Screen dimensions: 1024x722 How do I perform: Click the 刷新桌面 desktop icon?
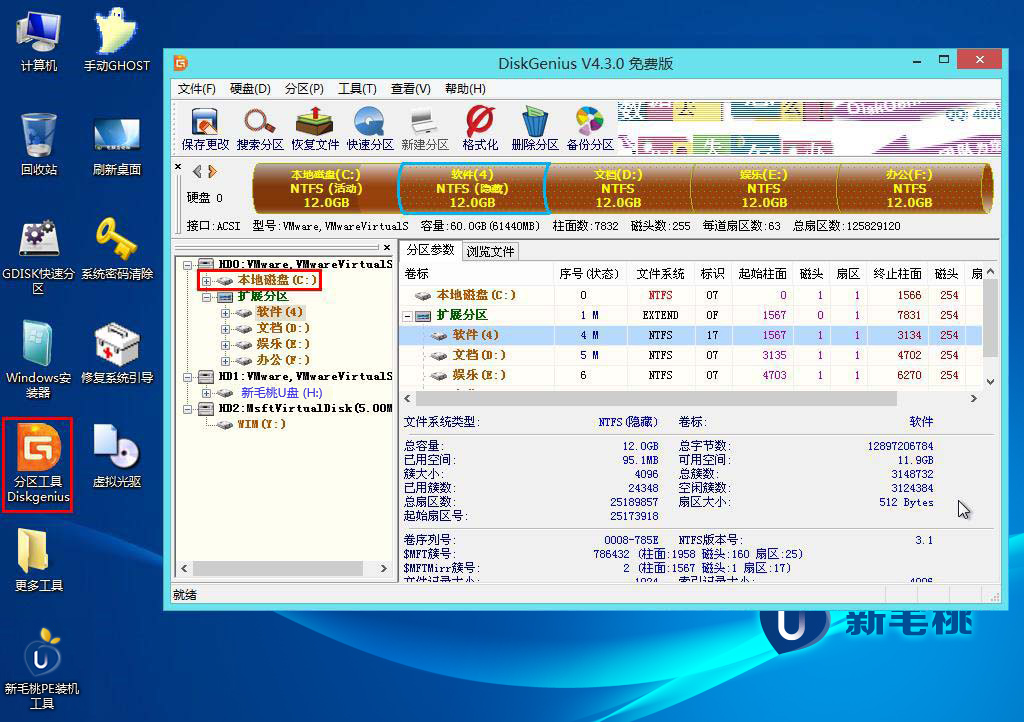click(x=116, y=144)
